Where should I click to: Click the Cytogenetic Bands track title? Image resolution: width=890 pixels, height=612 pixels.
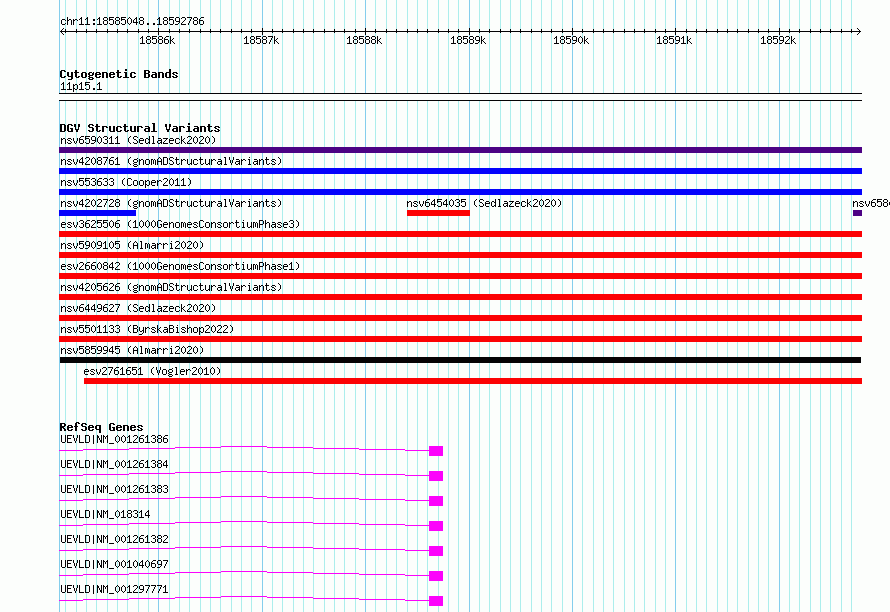pos(119,74)
